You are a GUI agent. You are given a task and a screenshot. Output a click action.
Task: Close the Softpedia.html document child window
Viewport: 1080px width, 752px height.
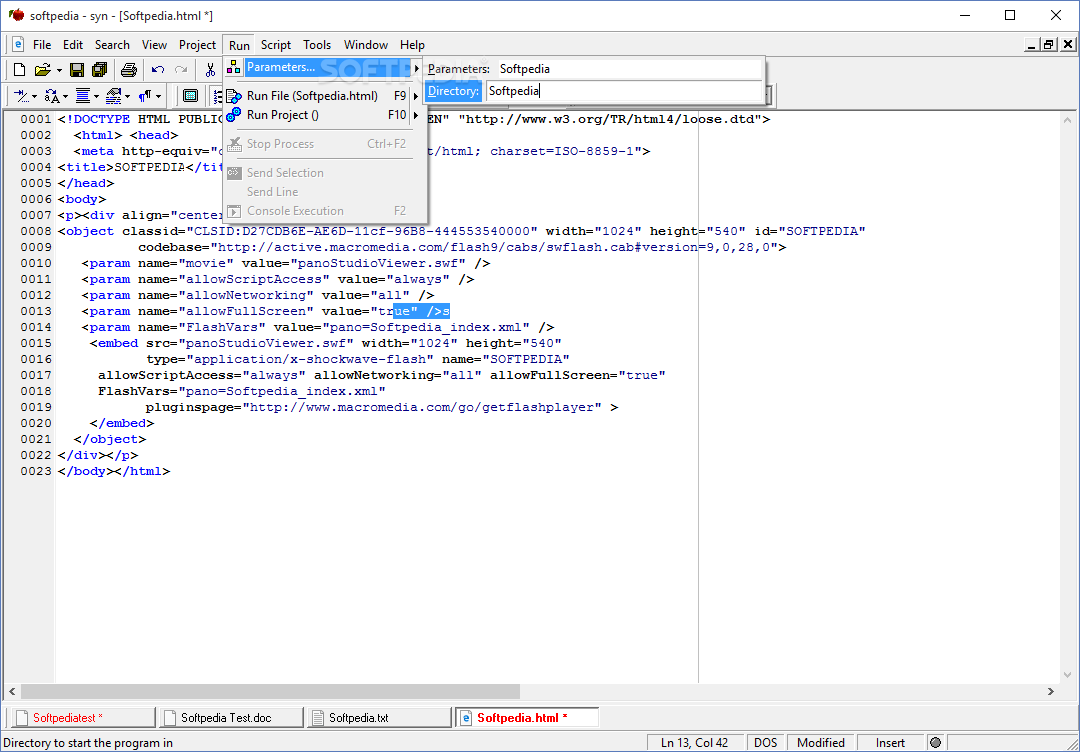pyautogui.click(x=1068, y=45)
